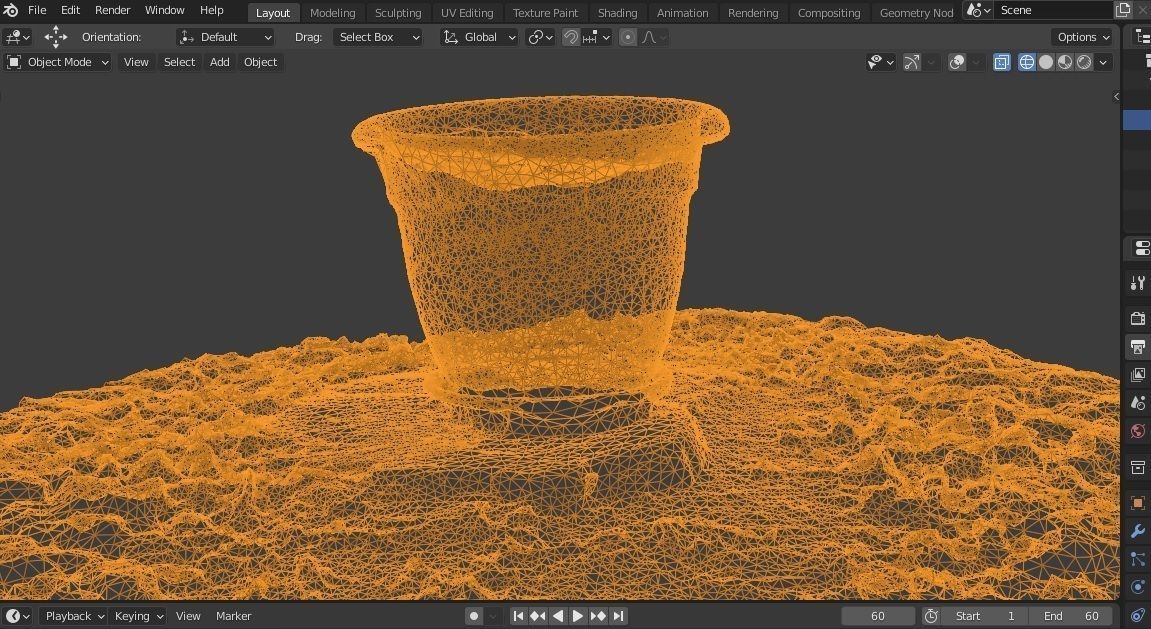Open the viewport header View menu
Screen dimensions: 1151x629
coord(136,62)
